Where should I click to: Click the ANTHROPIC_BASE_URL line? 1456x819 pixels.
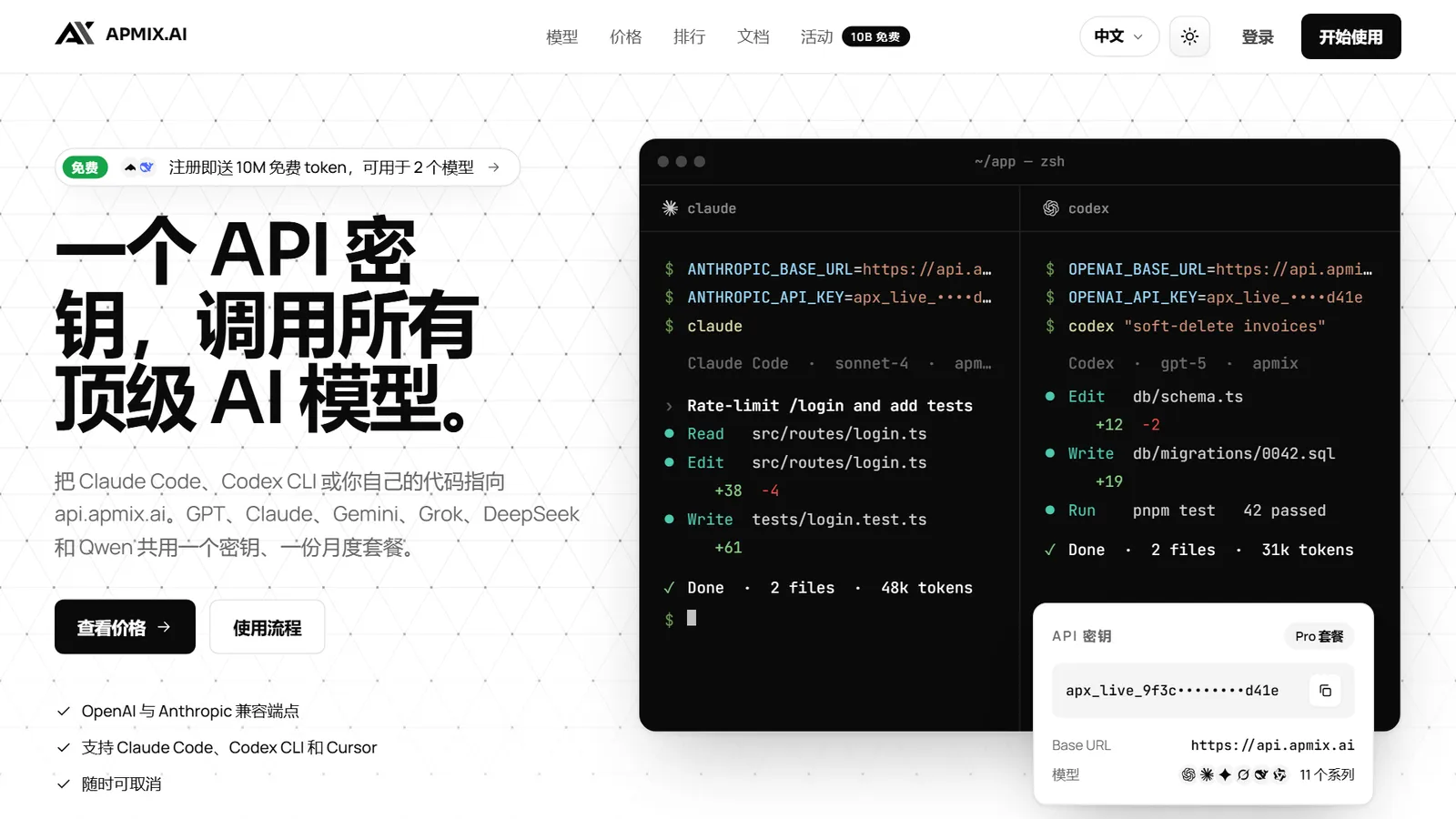coord(828,269)
